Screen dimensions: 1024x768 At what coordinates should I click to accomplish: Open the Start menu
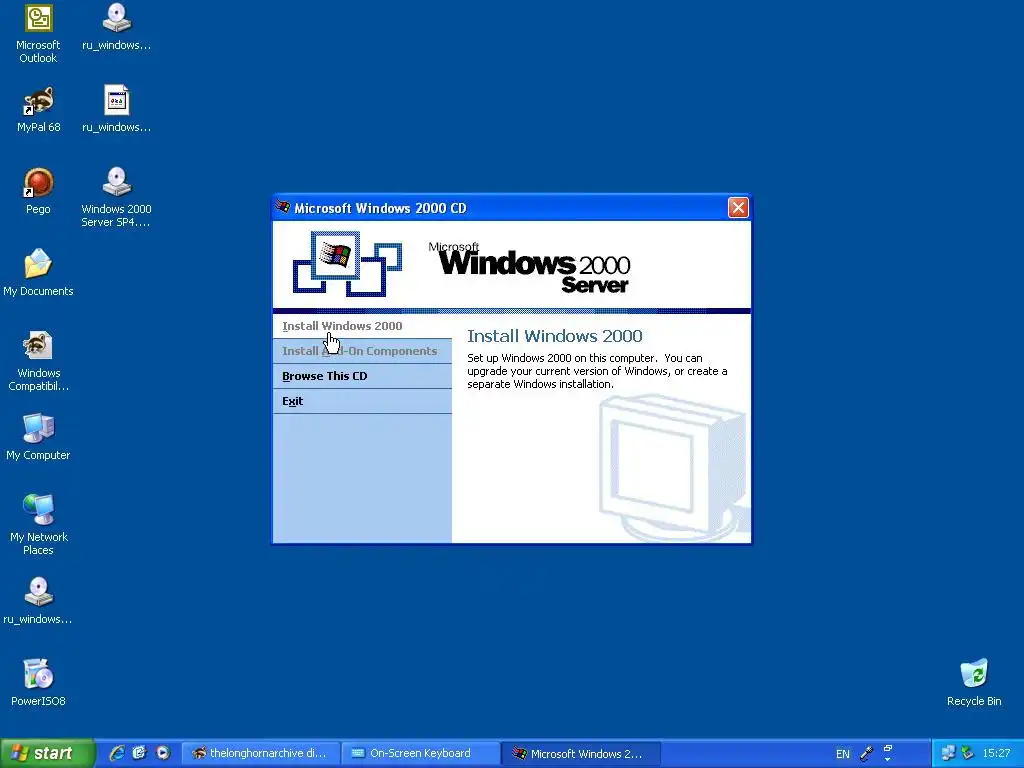coord(47,753)
